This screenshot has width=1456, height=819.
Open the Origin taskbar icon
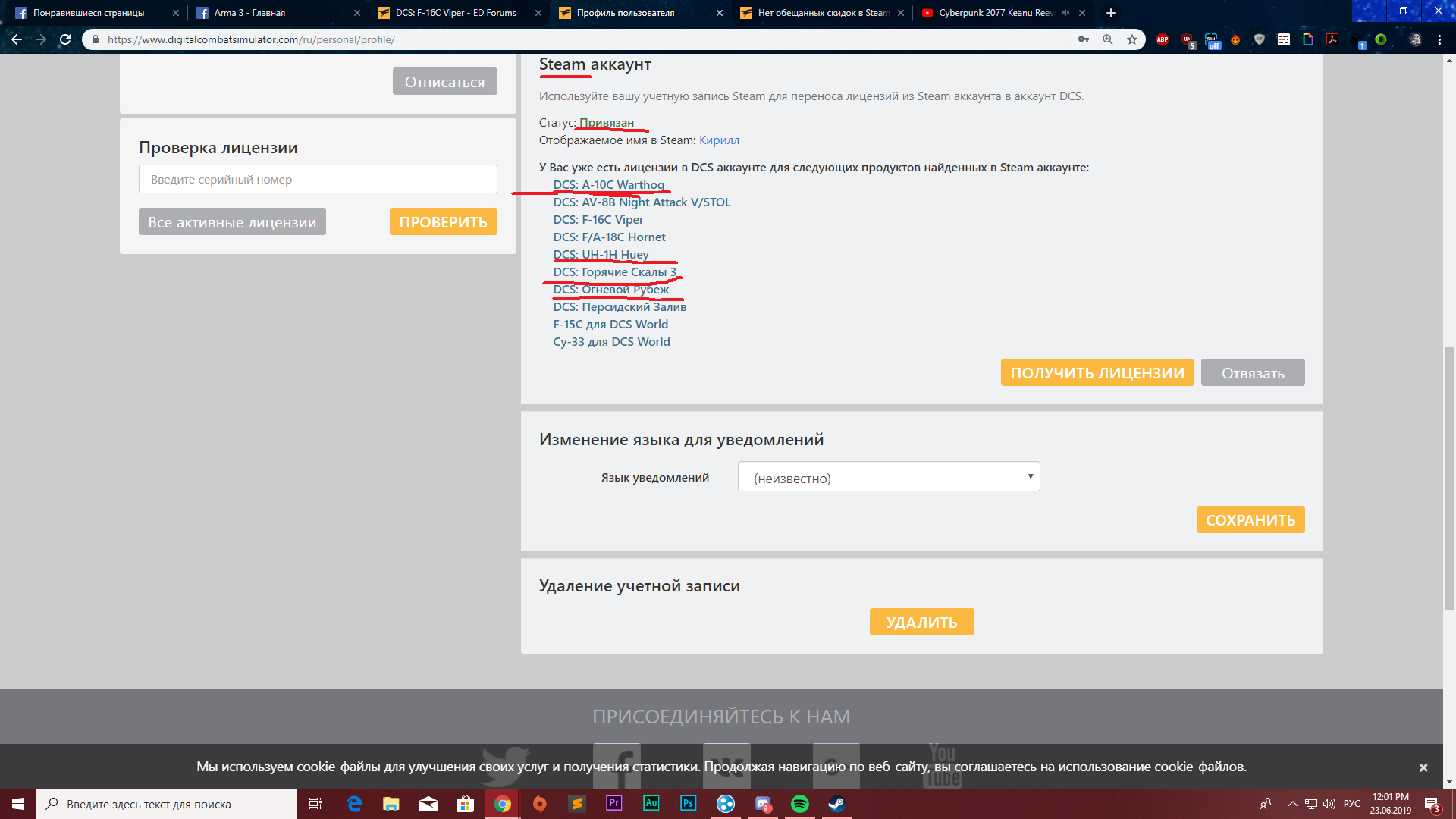tap(540, 804)
